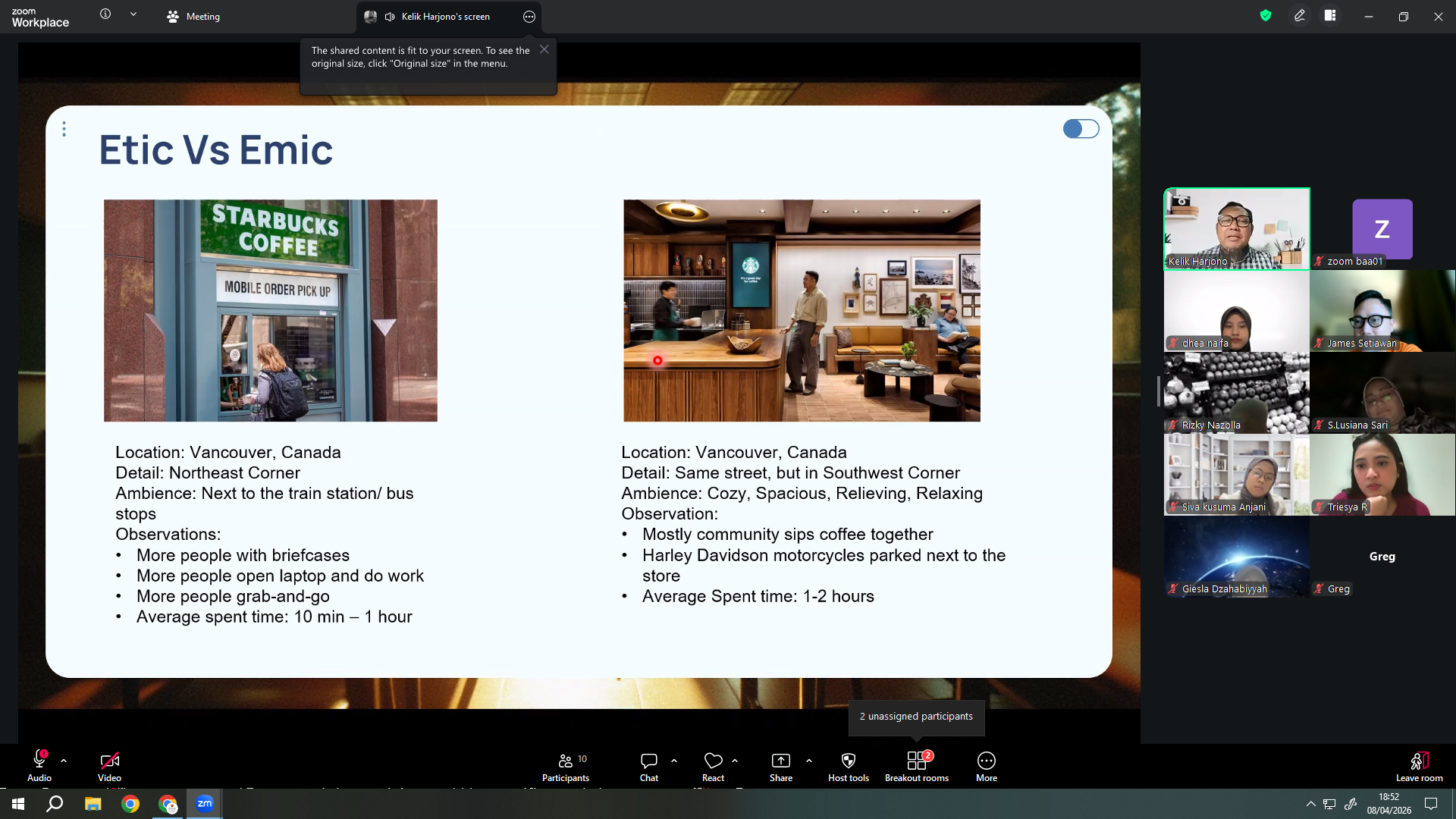1456x819 pixels.
Task: Open meeting information icon
Action: point(105,14)
